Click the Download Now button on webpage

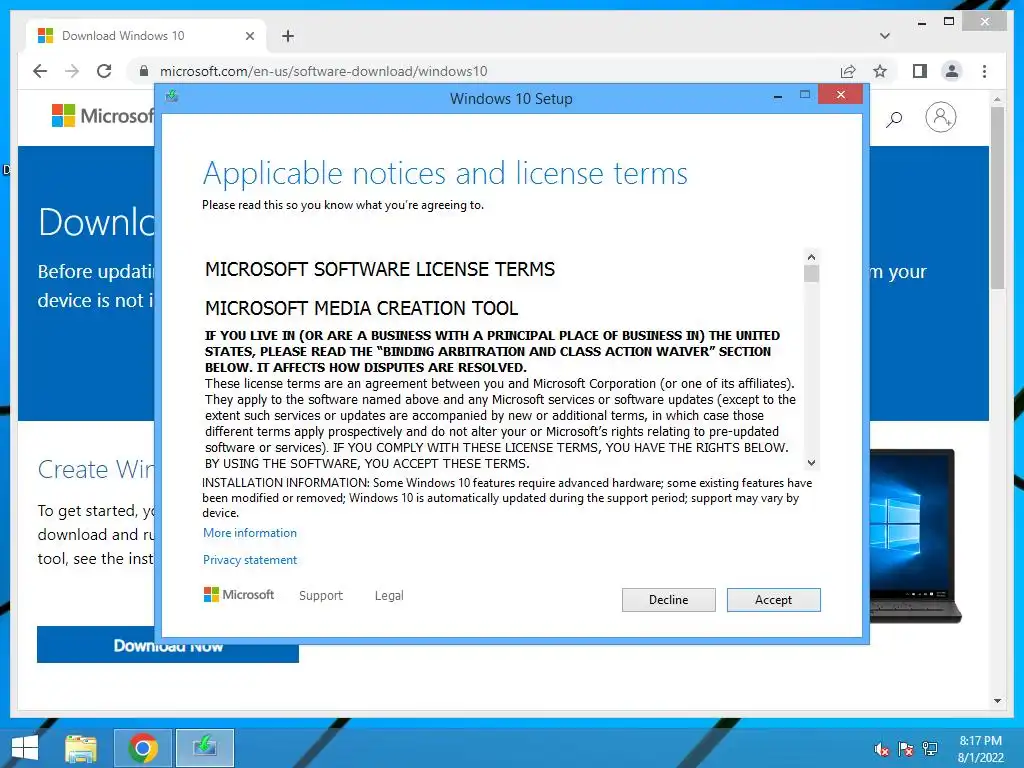coord(168,645)
